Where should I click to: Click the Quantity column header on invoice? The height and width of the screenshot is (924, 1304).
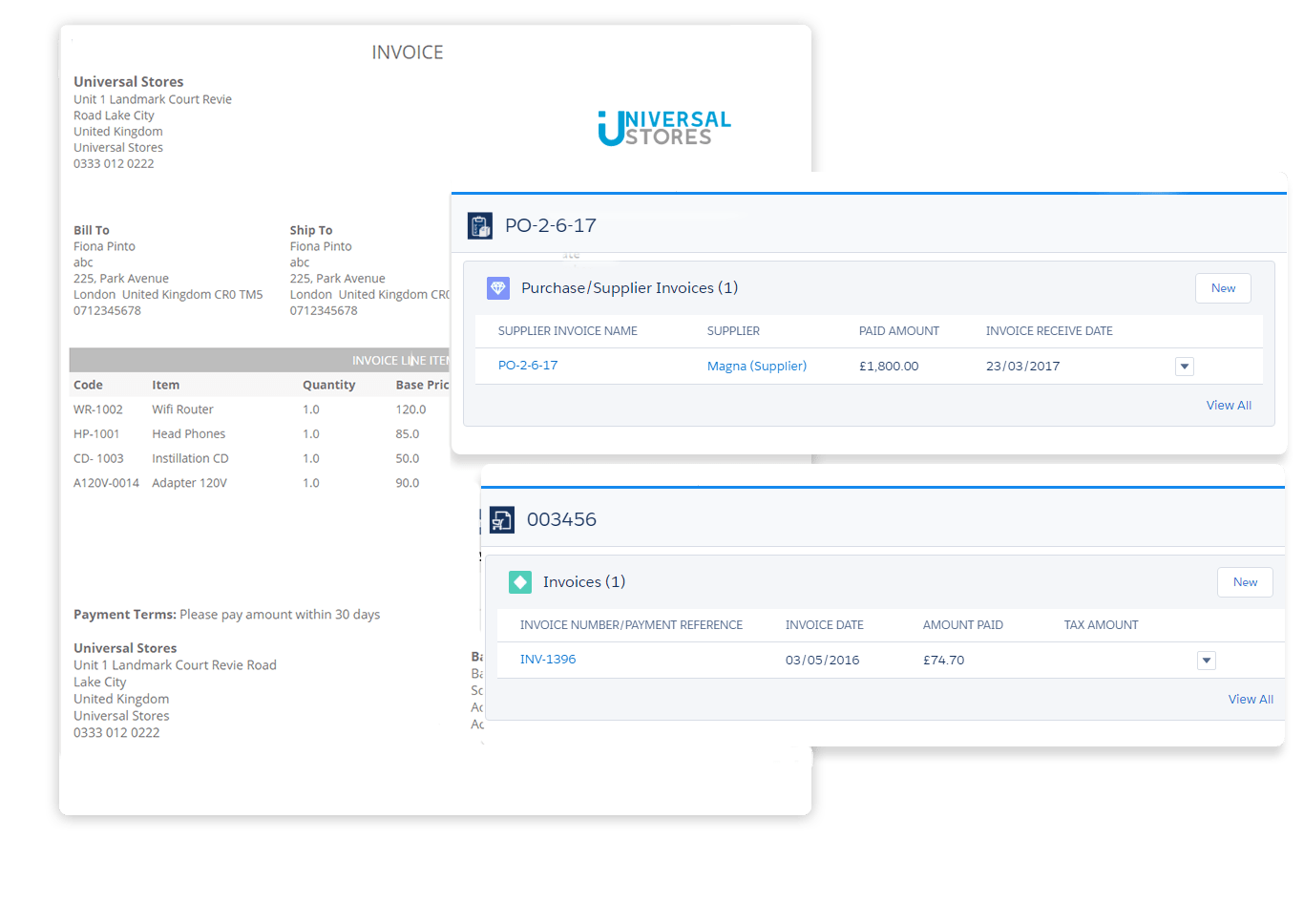(x=329, y=386)
